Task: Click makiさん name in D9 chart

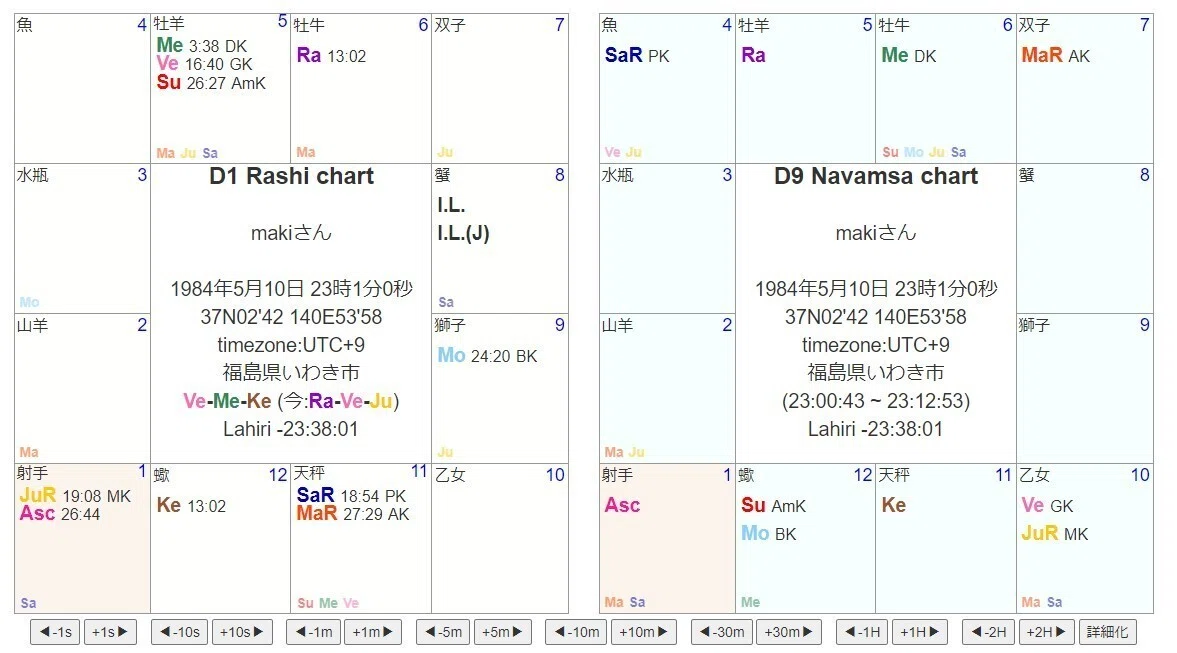Action: pyautogui.click(x=876, y=233)
